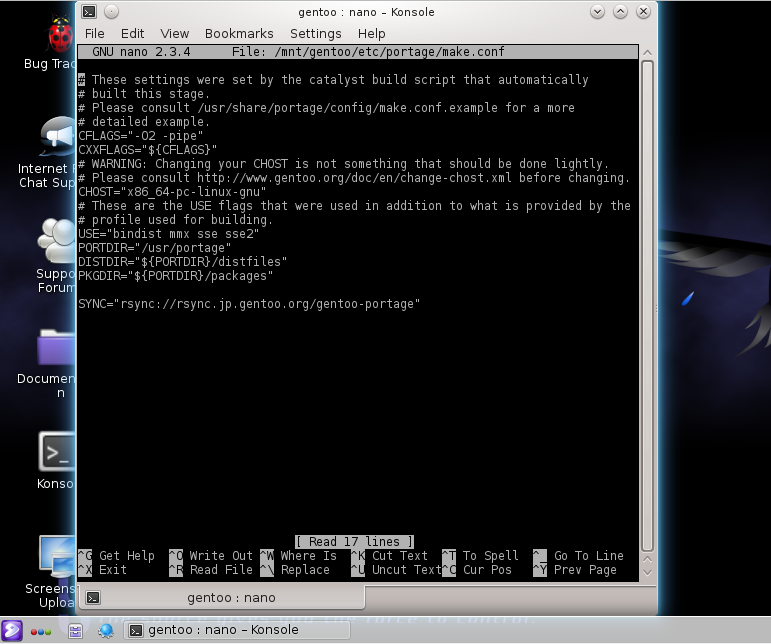Click the SYNC rsync.jp.gentoo.org line
The height and width of the screenshot is (644, 771).
point(249,304)
